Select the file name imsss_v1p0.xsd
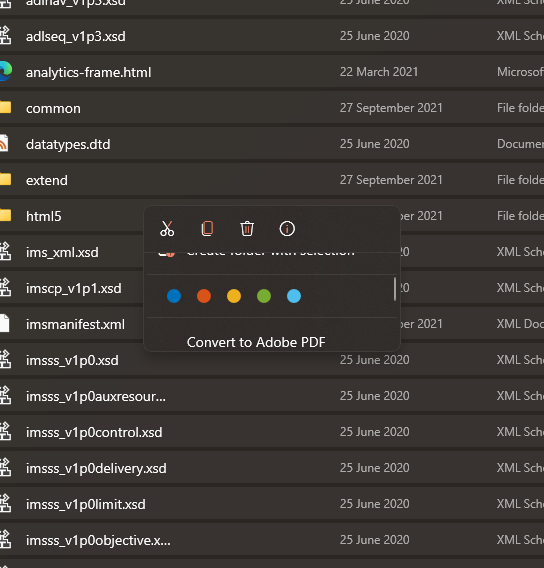The image size is (544, 568). tap(72, 361)
